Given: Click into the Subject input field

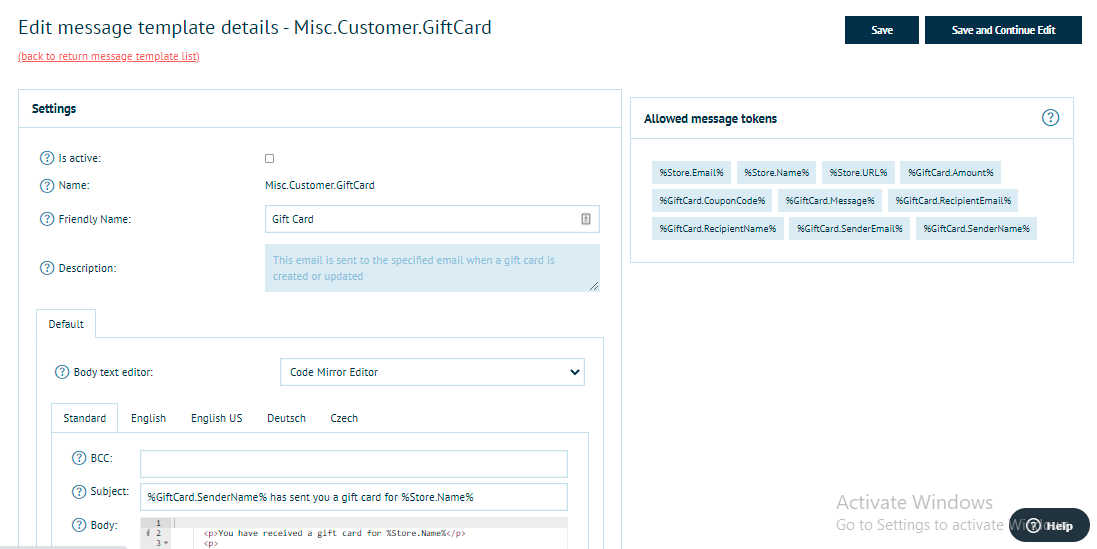Looking at the screenshot, I should tap(354, 497).
